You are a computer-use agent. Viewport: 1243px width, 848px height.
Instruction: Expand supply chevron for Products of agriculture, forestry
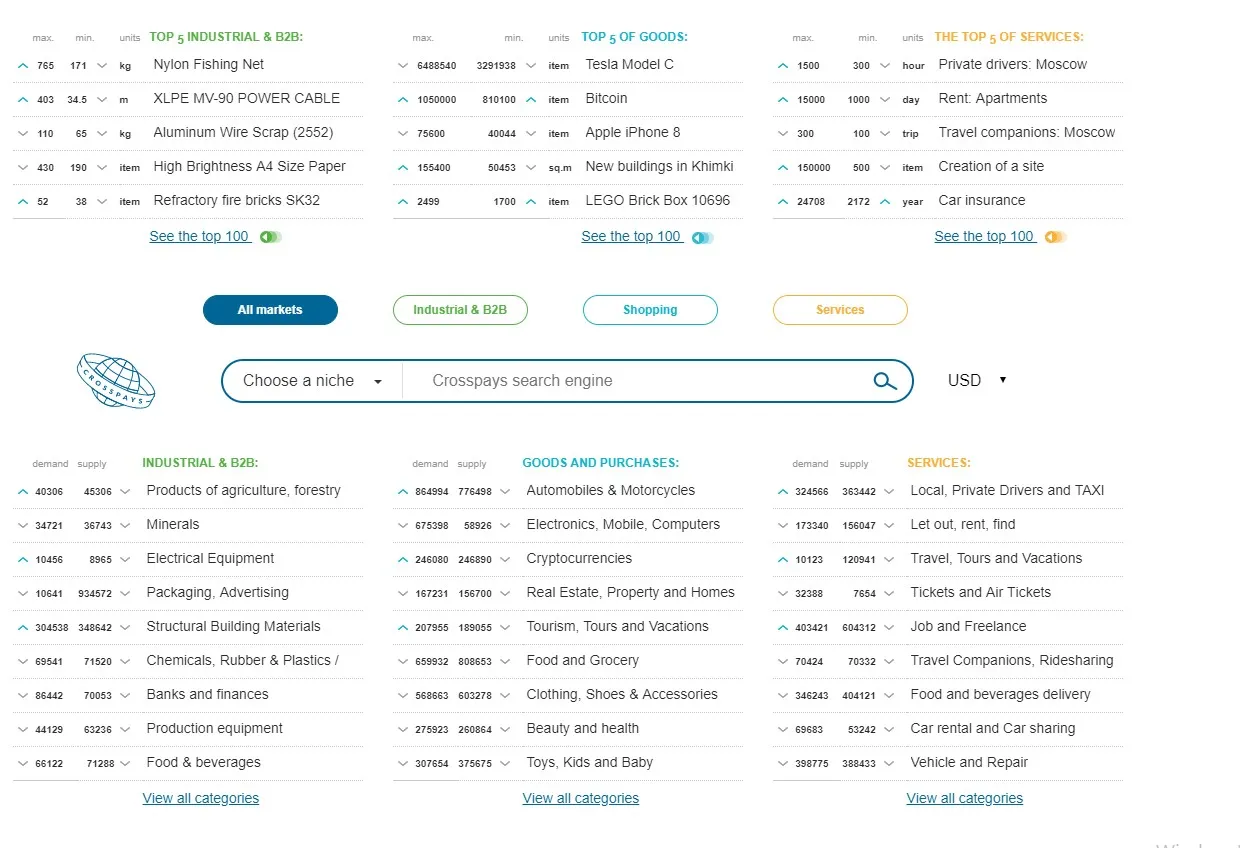125,492
